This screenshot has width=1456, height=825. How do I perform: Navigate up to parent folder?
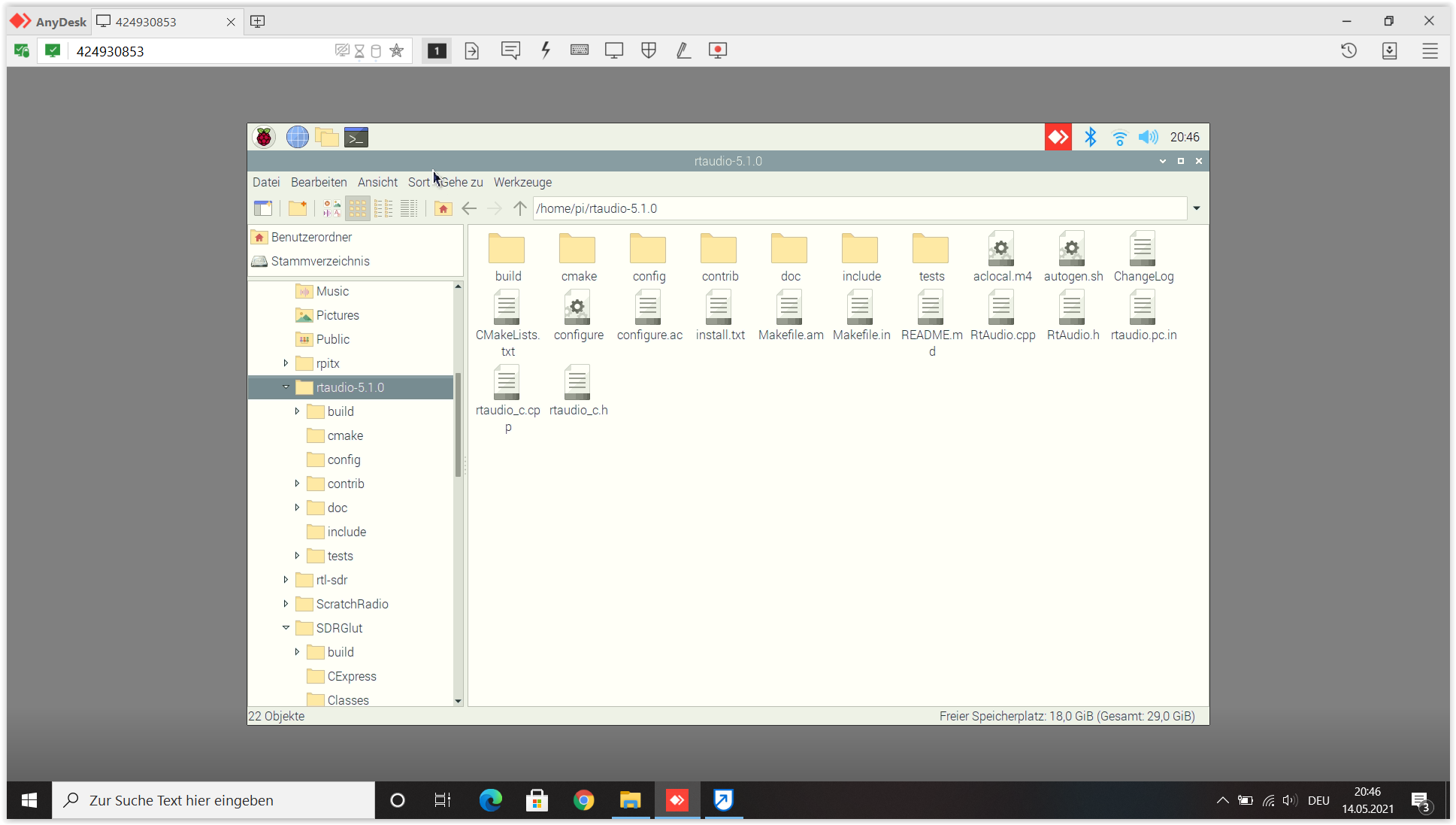tap(519, 208)
